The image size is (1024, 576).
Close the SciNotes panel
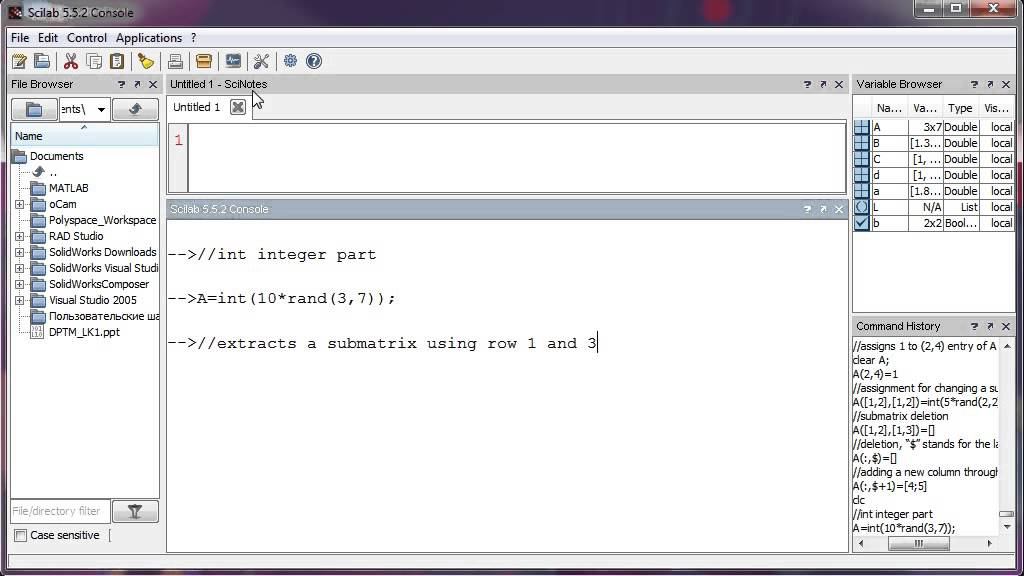tap(839, 84)
